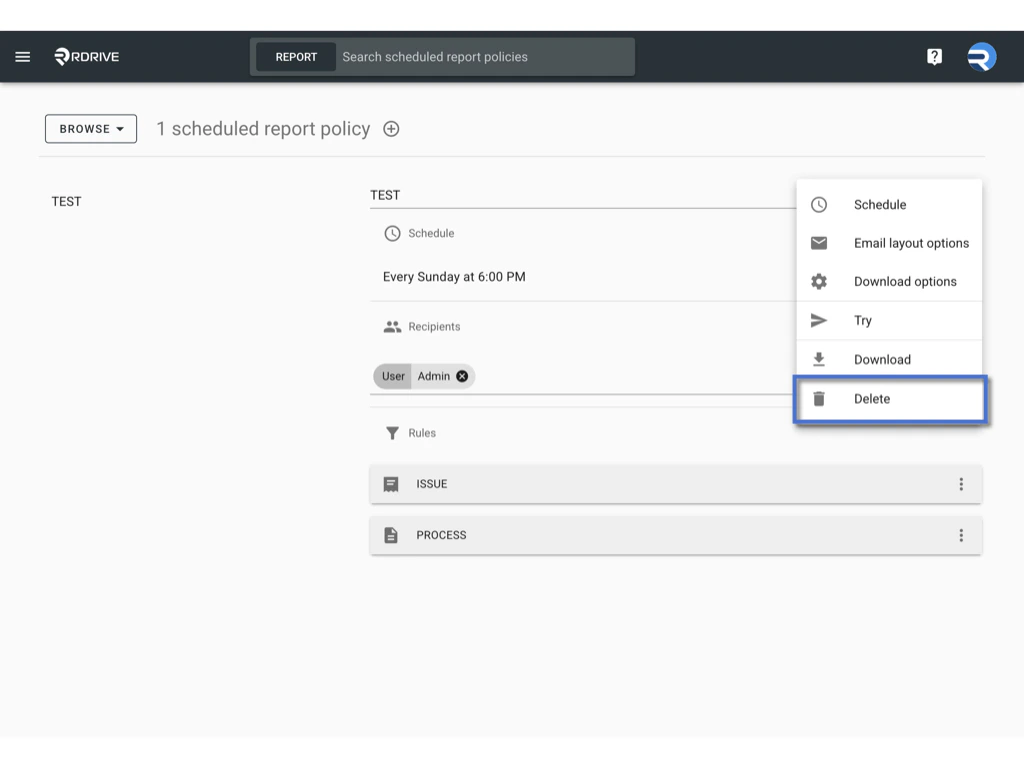
Task: Click the Schedule clock icon in the menu
Action: (x=818, y=204)
